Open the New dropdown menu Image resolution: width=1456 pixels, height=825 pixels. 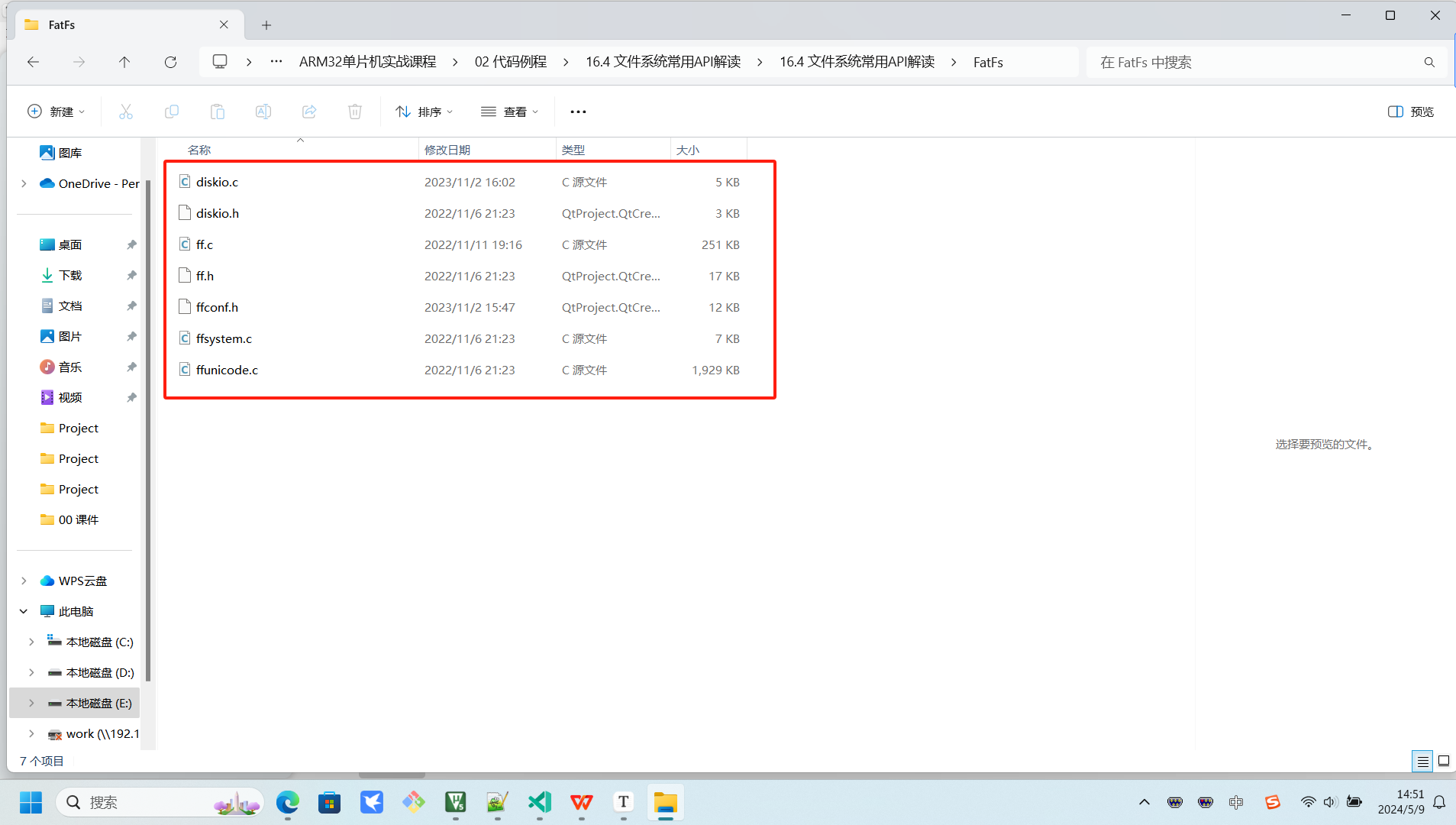point(56,112)
